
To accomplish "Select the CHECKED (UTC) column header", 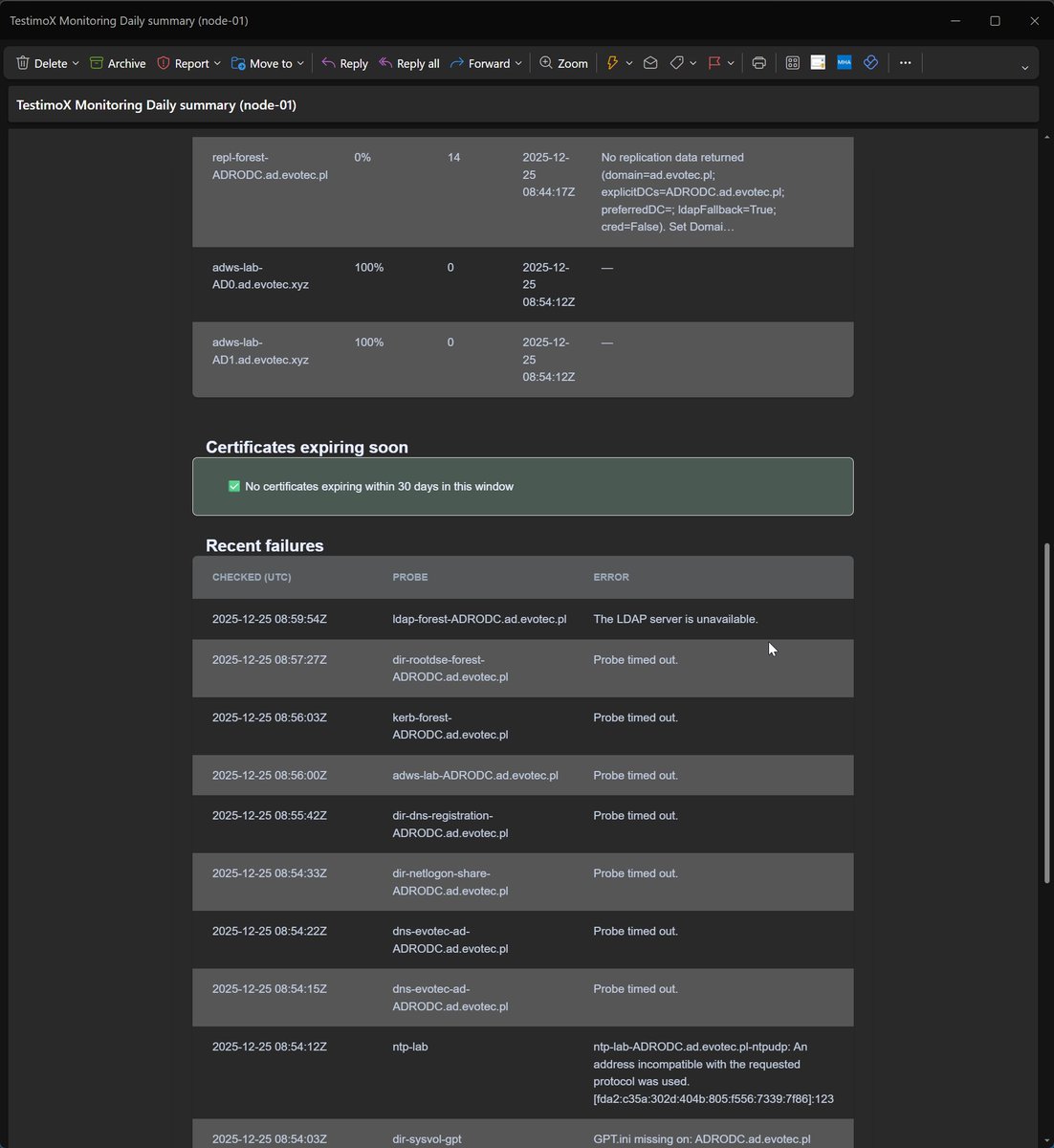I will [252, 577].
